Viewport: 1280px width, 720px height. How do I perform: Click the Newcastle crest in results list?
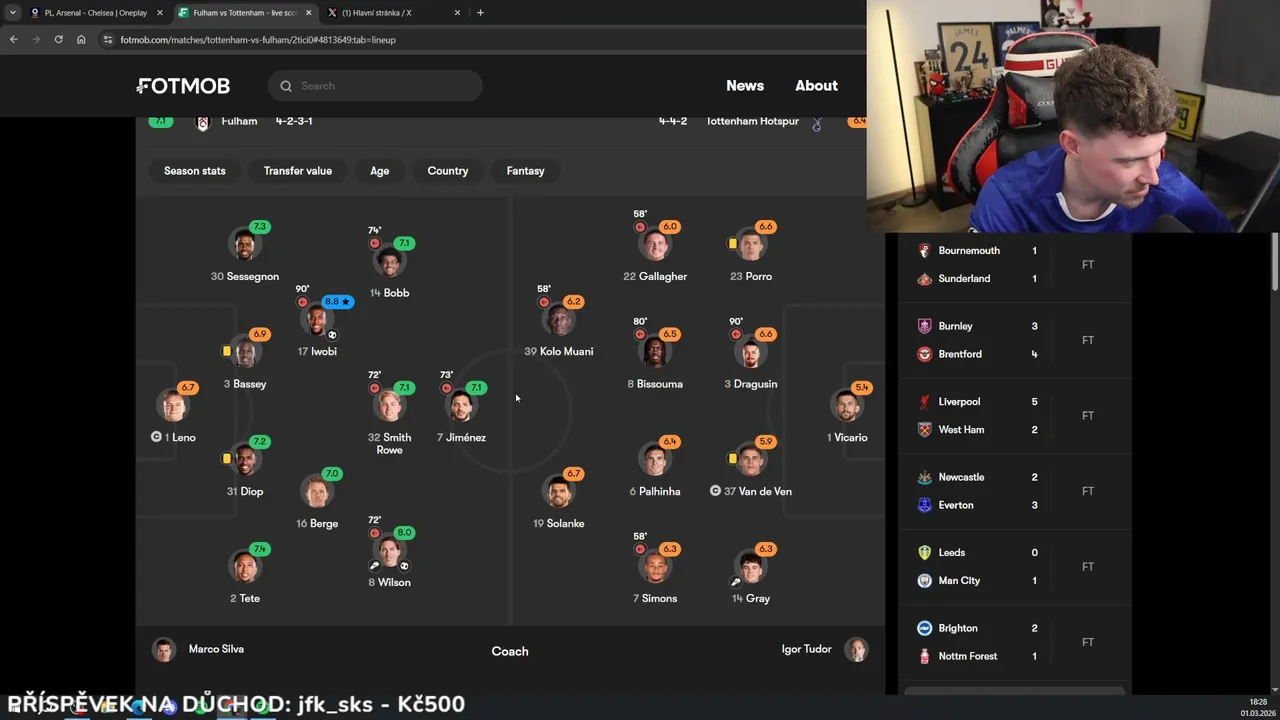pos(924,478)
